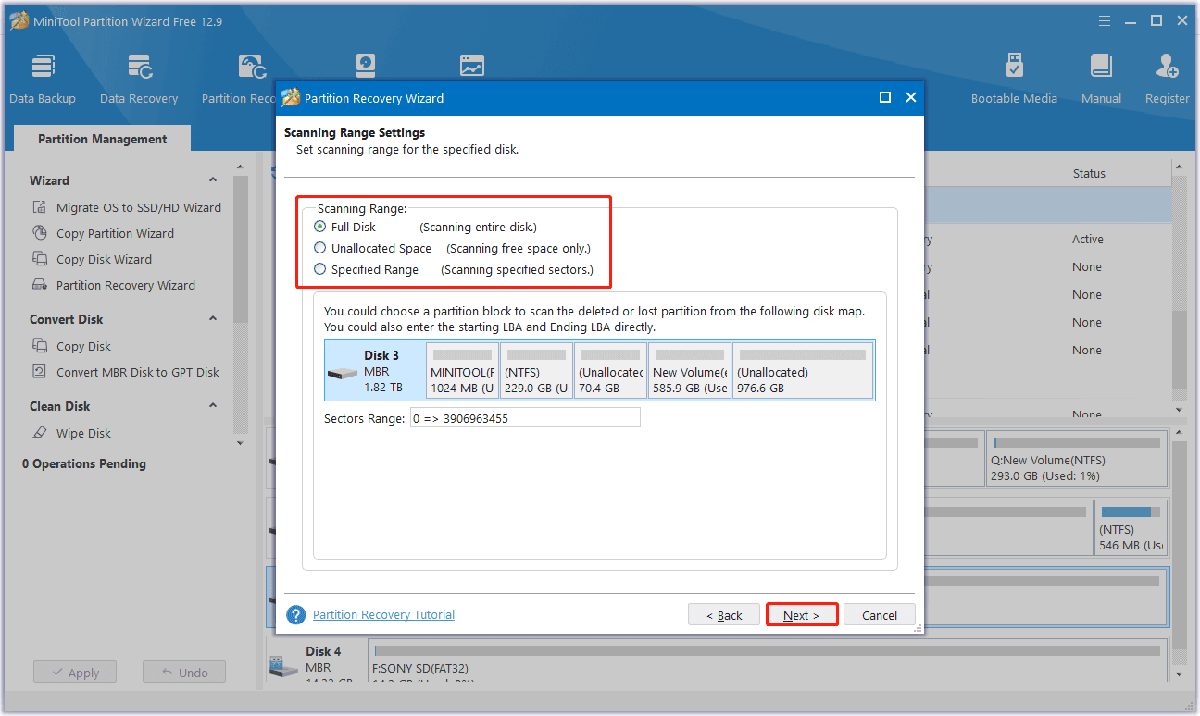The image size is (1200, 716).
Task: Open the Manual book icon
Action: point(1100,78)
